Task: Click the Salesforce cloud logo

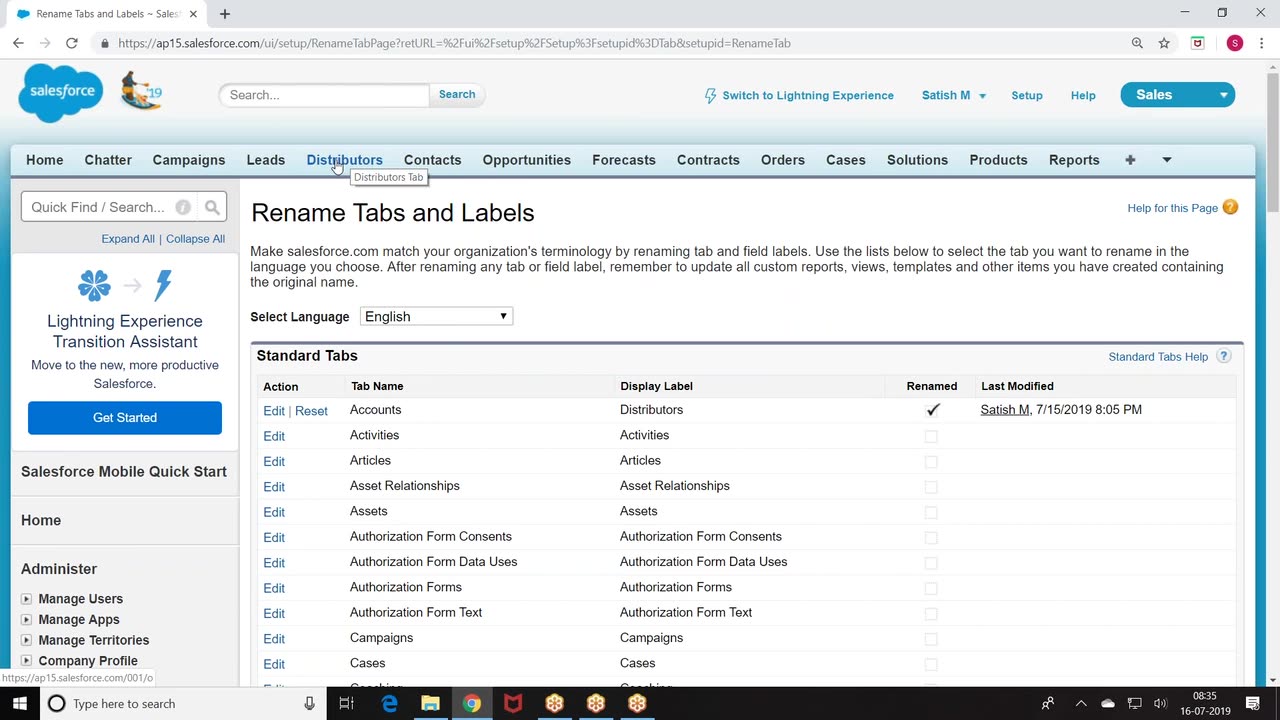Action: click(x=60, y=93)
